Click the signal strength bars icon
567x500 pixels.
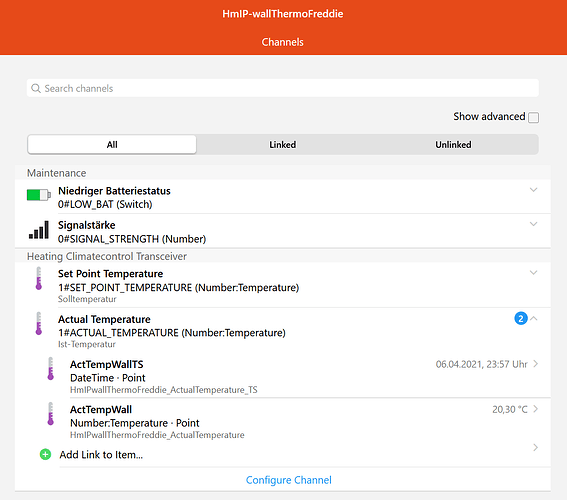tap(39, 230)
